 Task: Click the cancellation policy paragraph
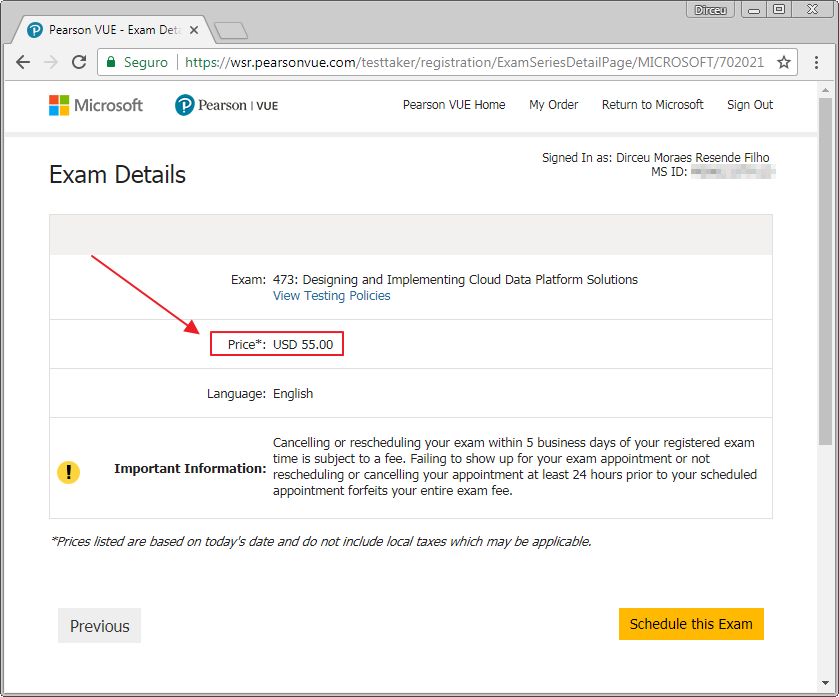515,466
